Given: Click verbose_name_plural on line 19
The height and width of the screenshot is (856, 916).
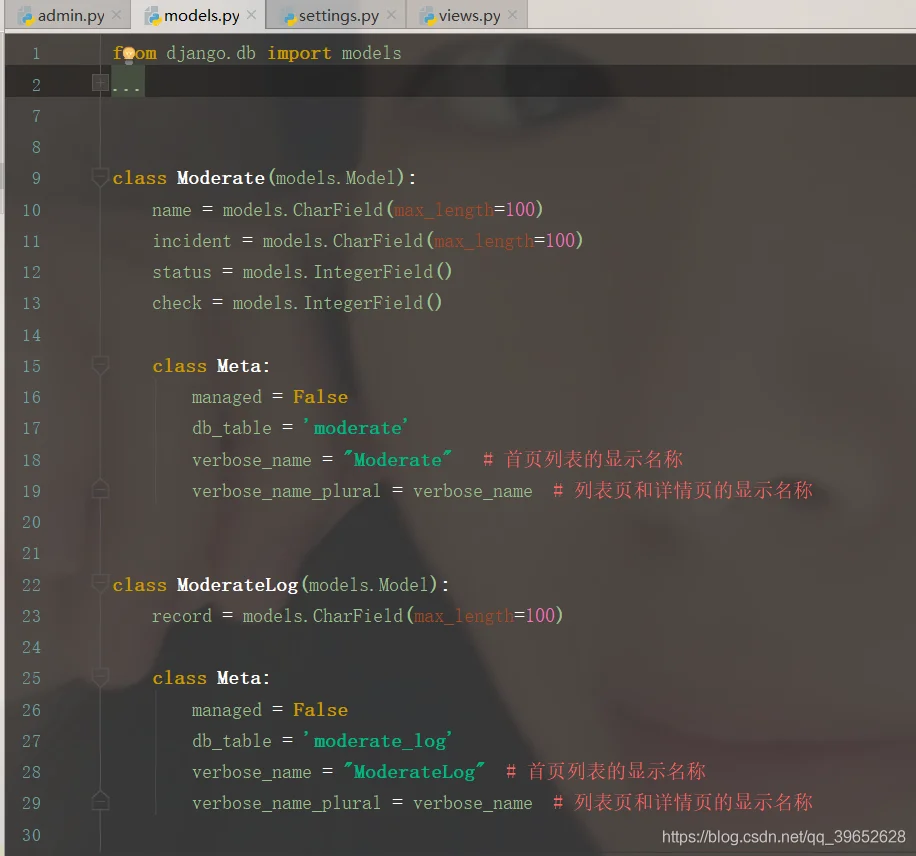Looking at the screenshot, I should pyautogui.click(x=286, y=491).
